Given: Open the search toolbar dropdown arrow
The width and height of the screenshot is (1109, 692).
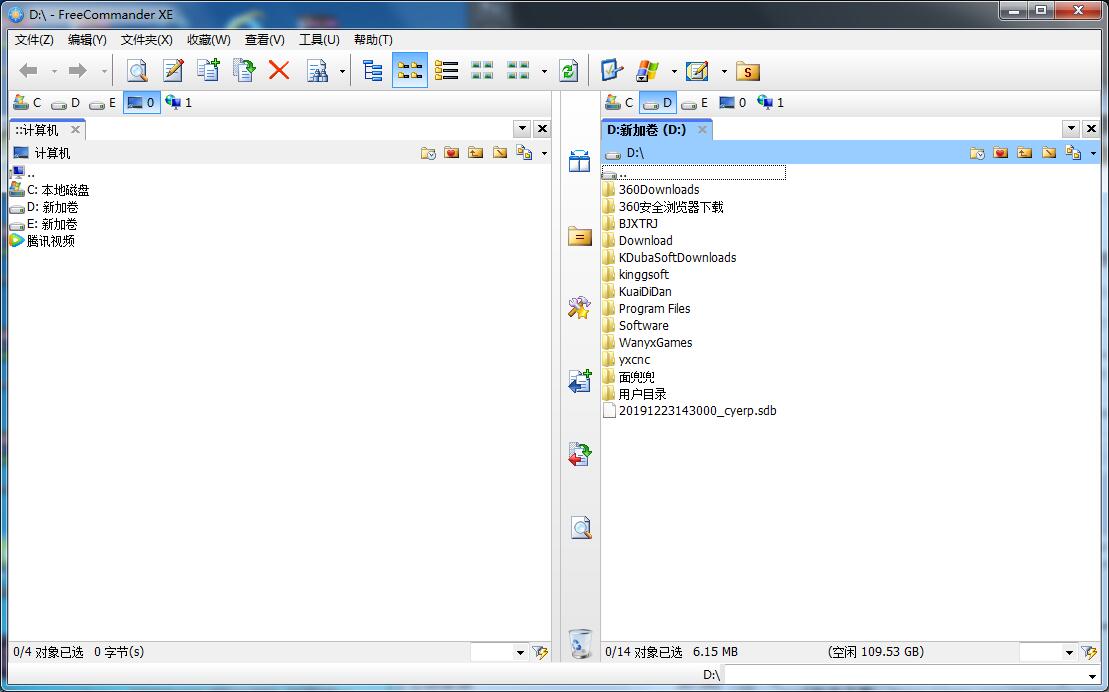Looking at the screenshot, I should pos(342,71).
